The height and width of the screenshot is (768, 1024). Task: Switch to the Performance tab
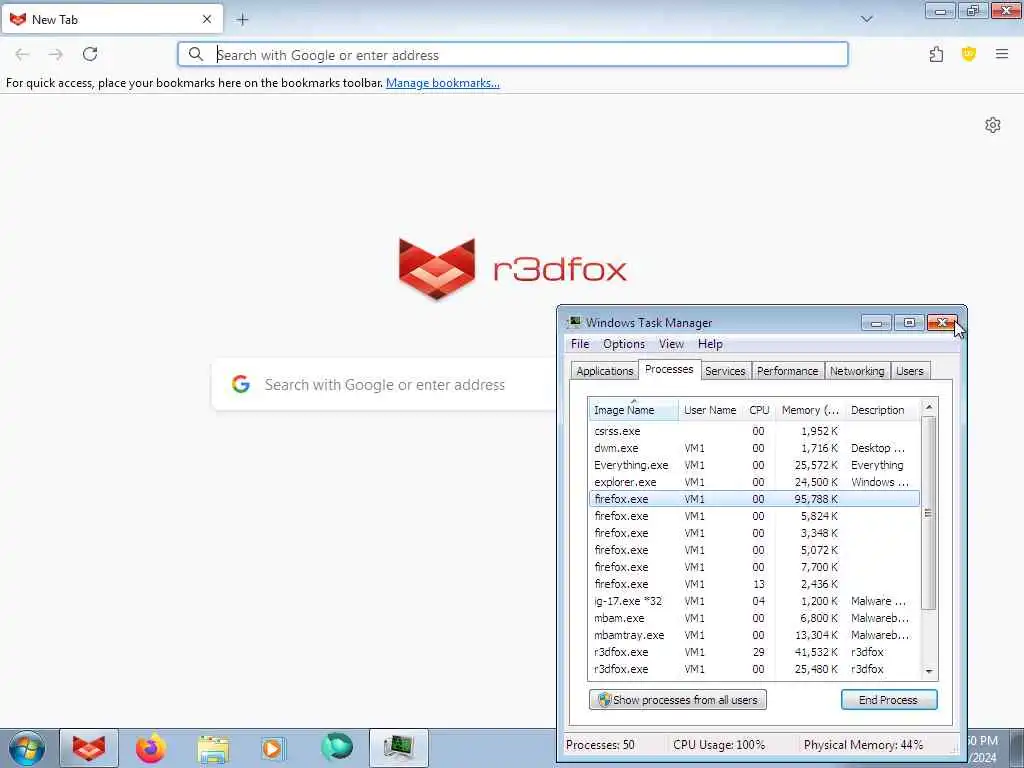pyautogui.click(x=787, y=371)
